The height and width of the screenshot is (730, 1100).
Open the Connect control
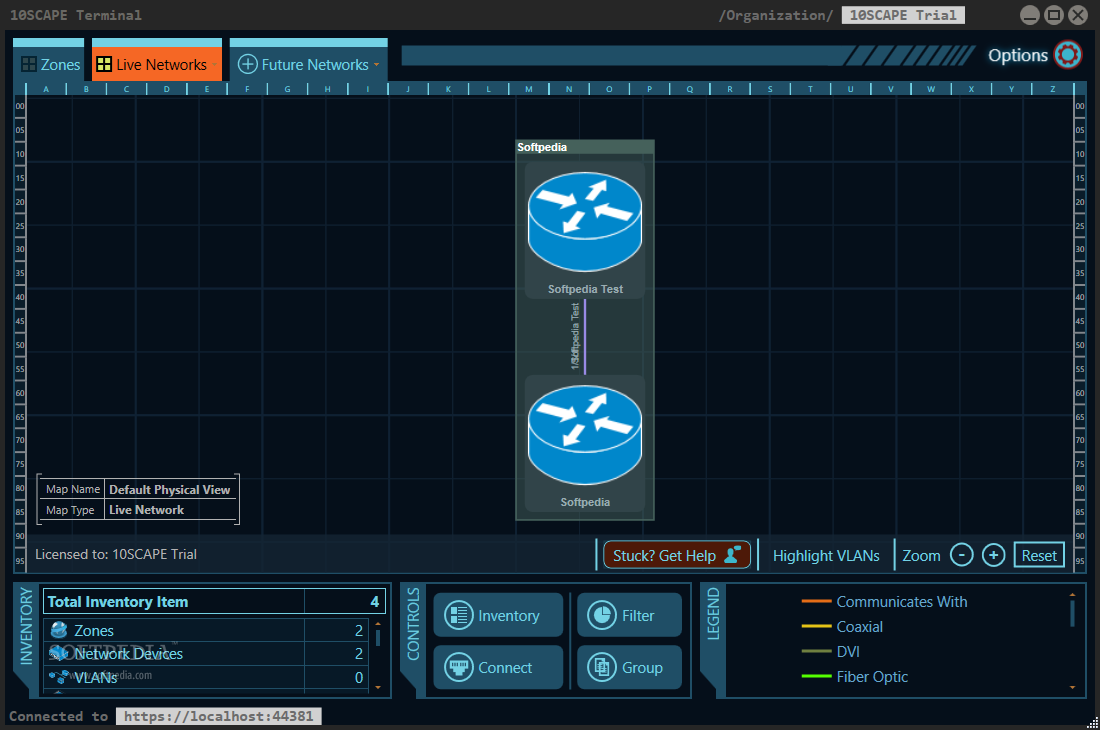coord(498,667)
